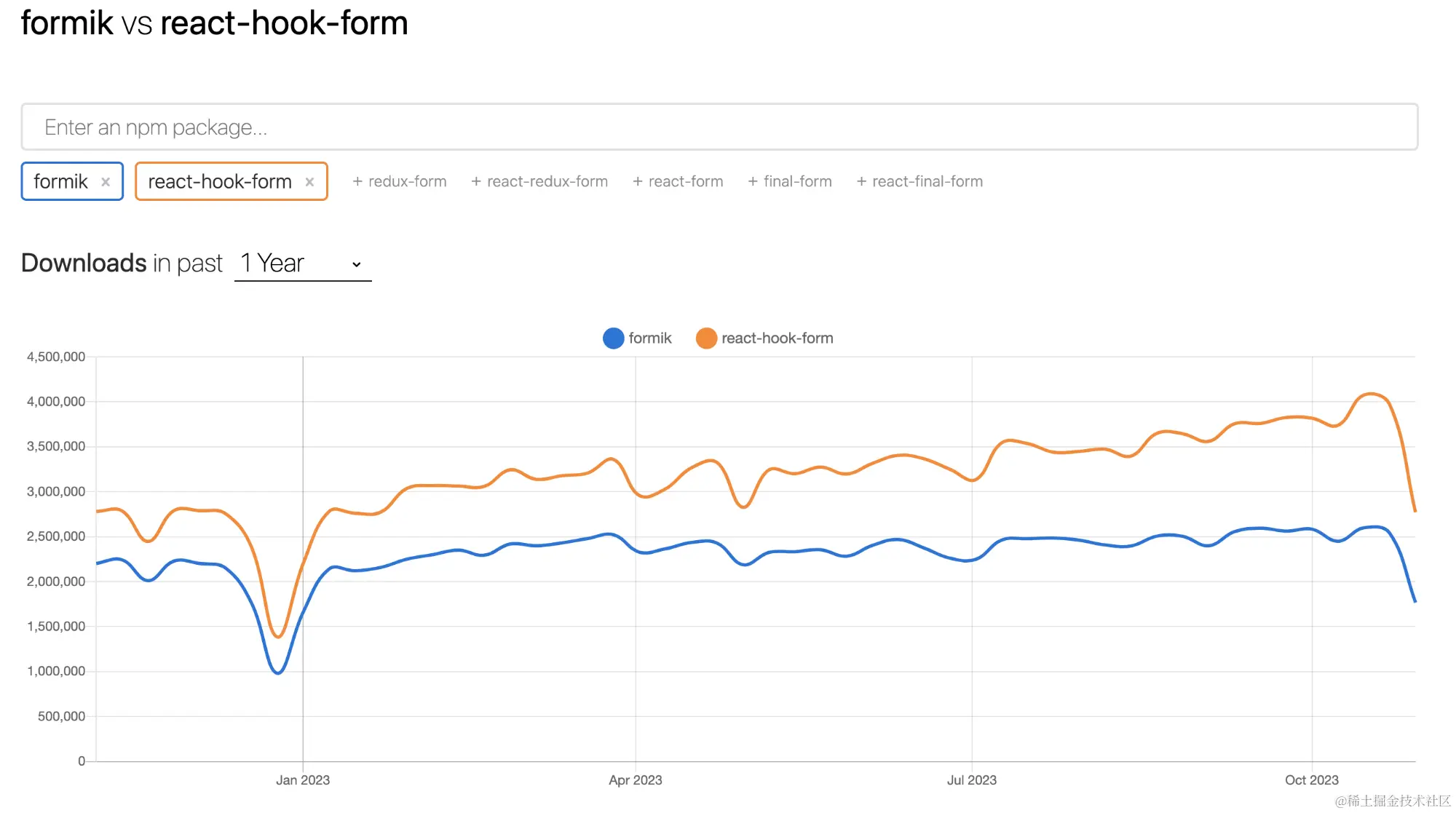Click the formik vs react-hook-form page title

[215, 23]
